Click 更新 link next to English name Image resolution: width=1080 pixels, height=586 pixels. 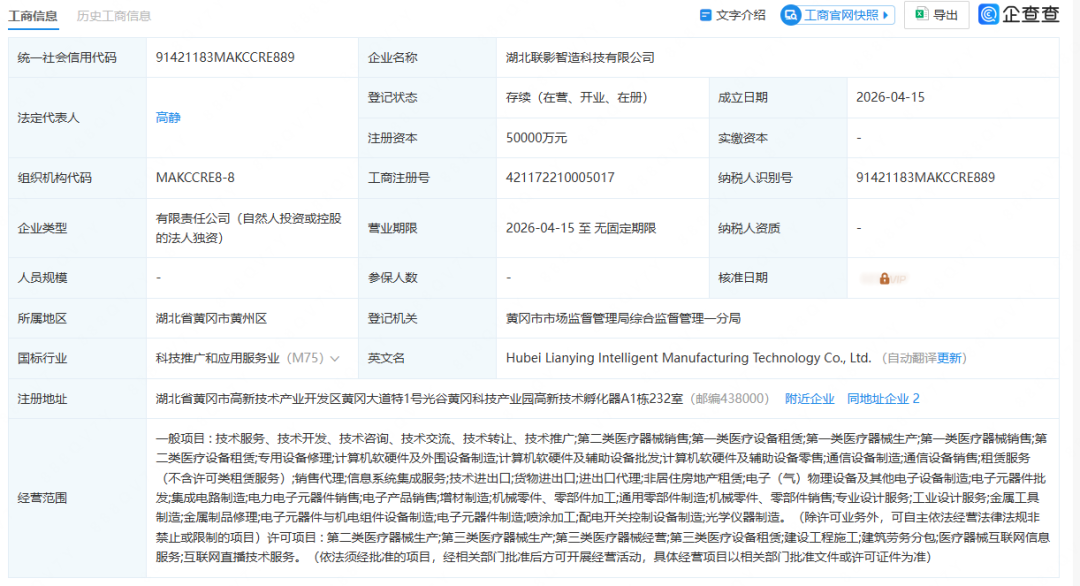tap(950, 358)
